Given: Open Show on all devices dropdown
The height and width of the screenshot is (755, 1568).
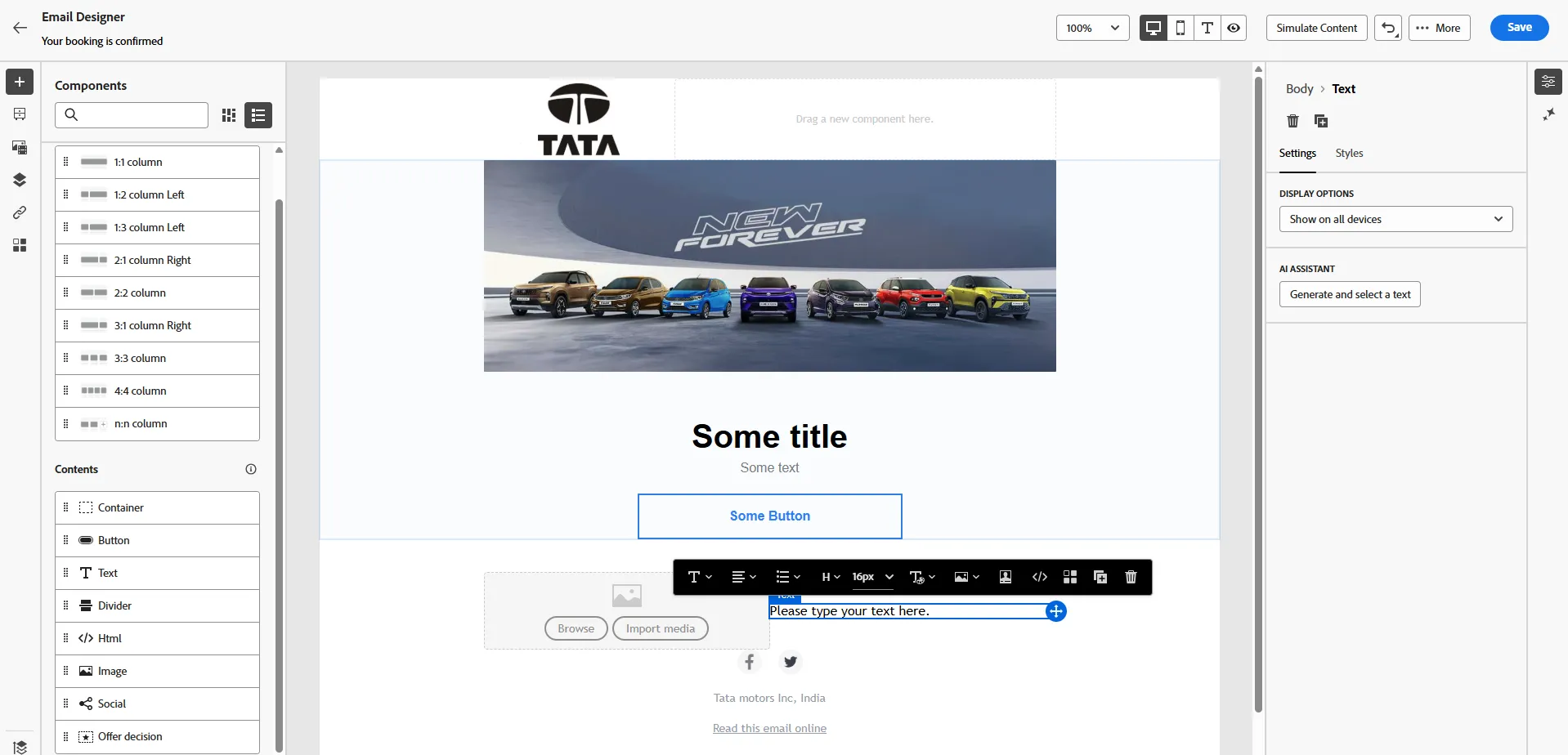Looking at the screenshot, I should click(1396, 219).
